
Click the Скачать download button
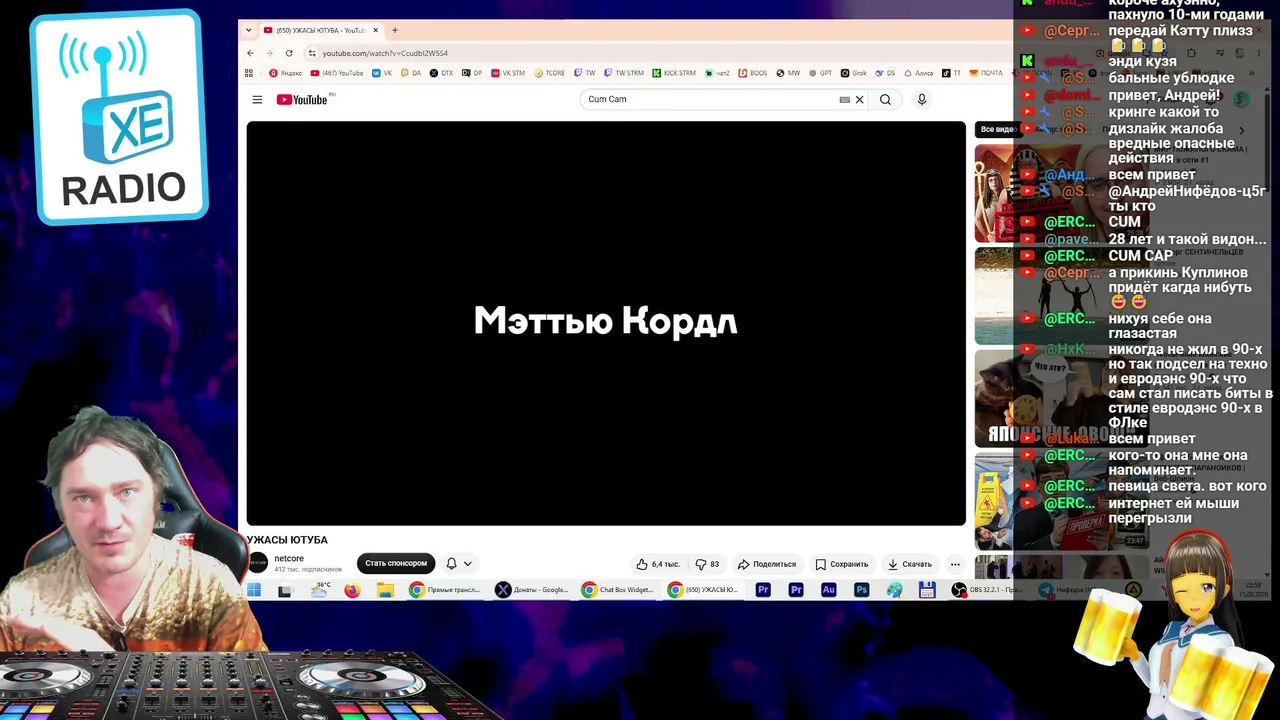[910, 564]
